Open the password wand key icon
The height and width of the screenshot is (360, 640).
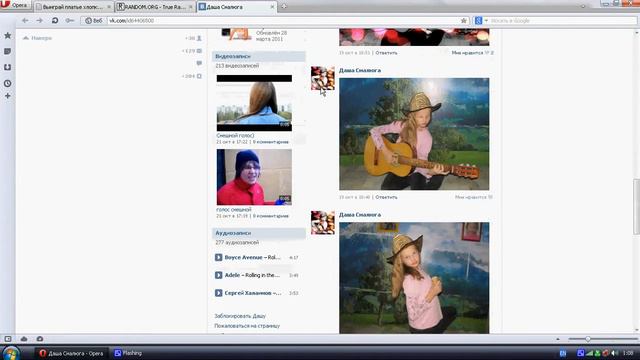[x=70, y=20]
